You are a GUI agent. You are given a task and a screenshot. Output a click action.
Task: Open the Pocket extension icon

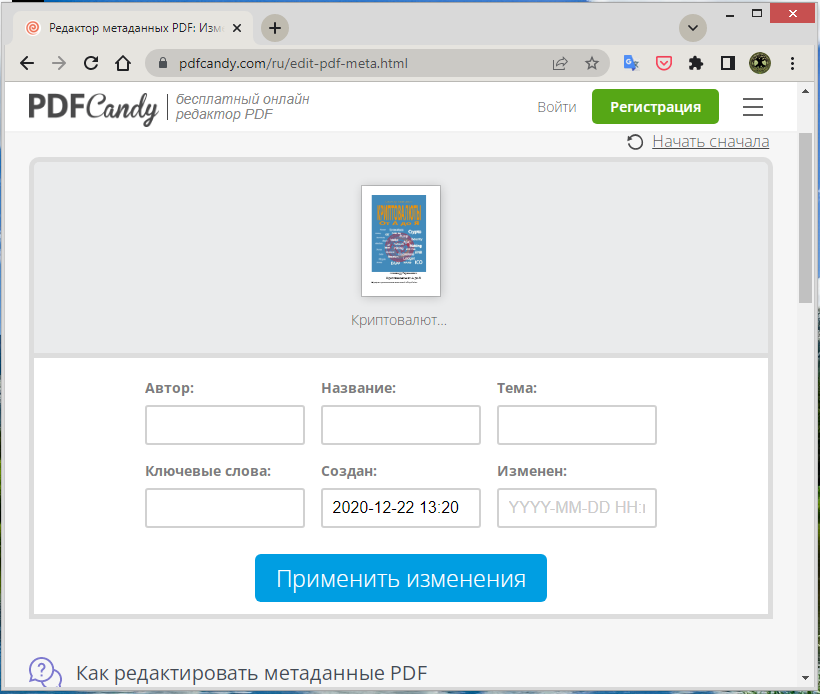(664, 63)
